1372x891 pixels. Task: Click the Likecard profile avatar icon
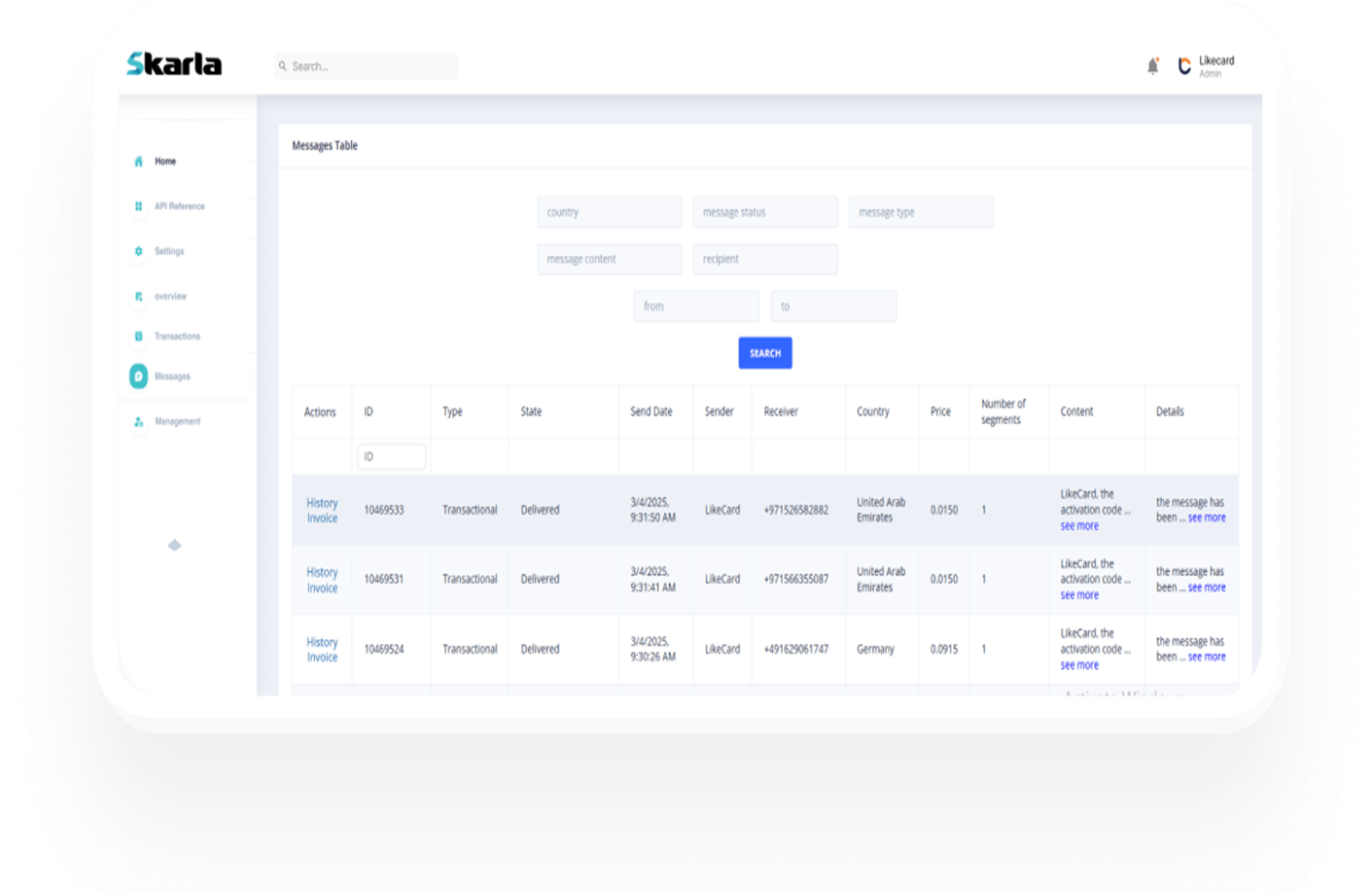pyautogui.click(x=1184, y=66)
